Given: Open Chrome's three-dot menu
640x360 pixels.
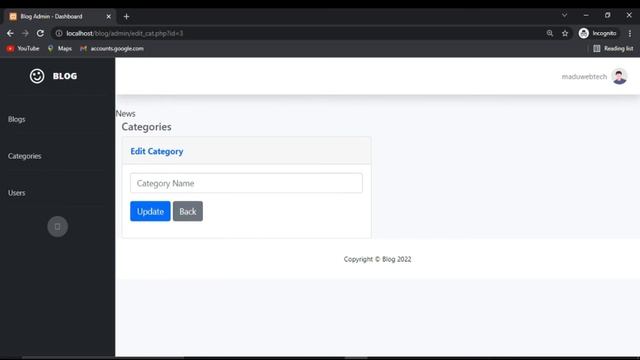Looking at the screenshot, I should click(x=630, y=33).
